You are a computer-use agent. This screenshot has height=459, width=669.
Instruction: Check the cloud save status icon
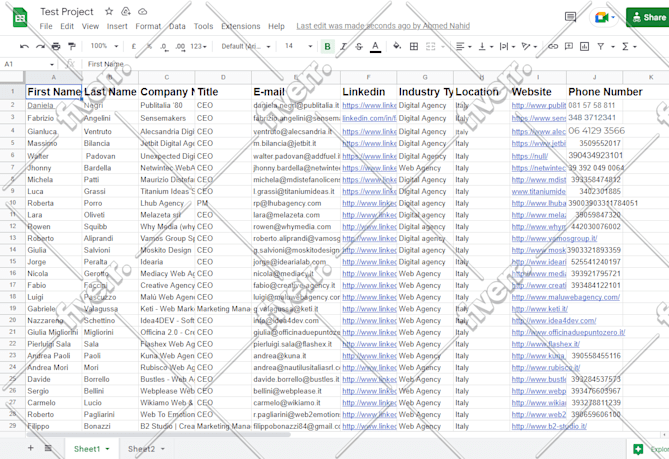(x=143, y=12)
